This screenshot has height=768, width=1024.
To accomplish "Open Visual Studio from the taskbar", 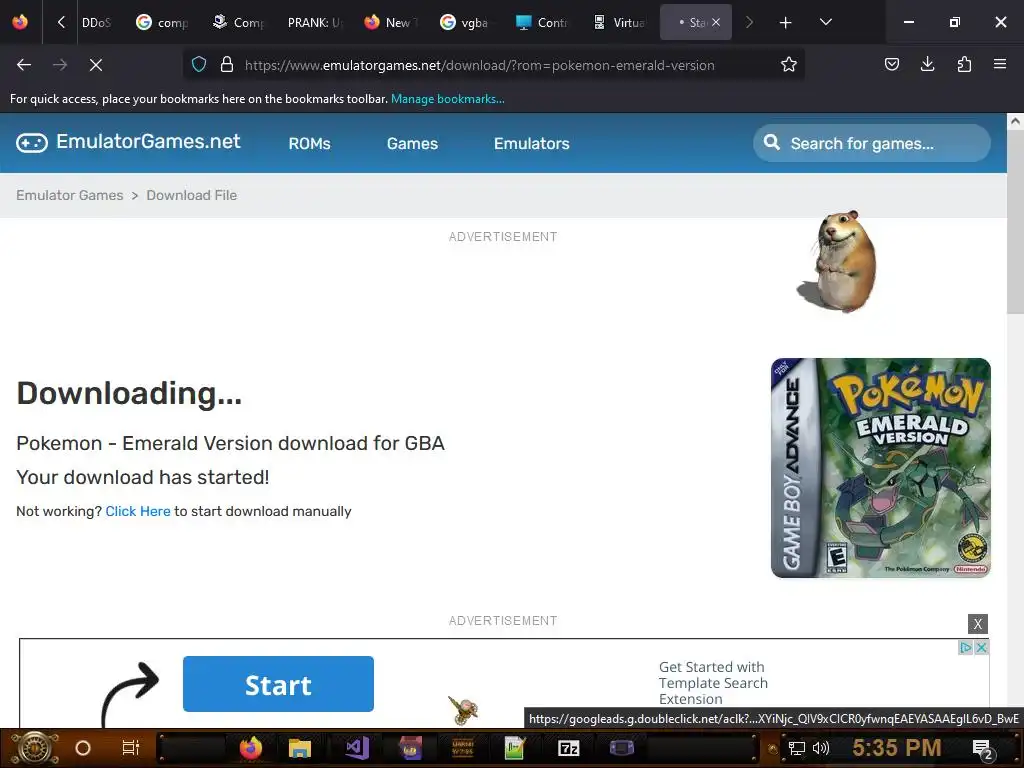I will coord(357,748).
